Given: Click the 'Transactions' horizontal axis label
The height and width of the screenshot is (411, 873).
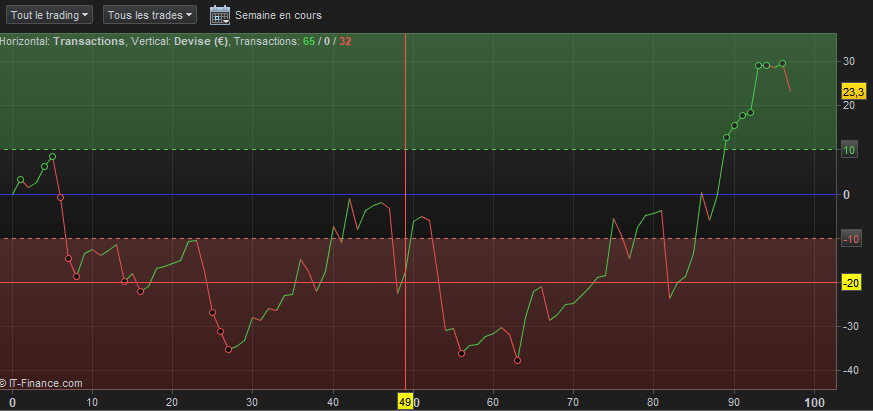Looking at the screenshot, I should [x=89, y=41].
